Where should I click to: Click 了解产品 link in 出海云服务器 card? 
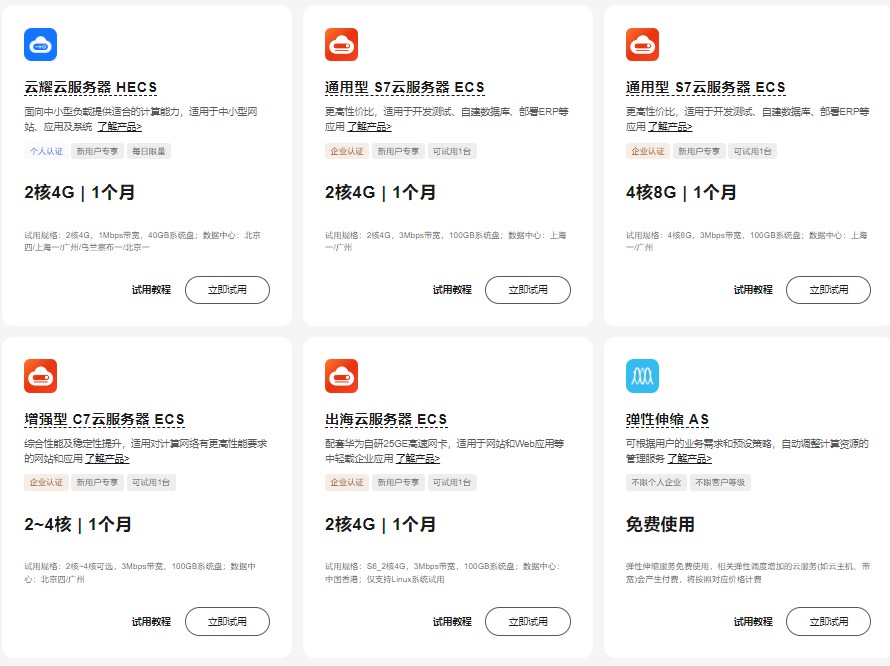[x=418, y=458]
